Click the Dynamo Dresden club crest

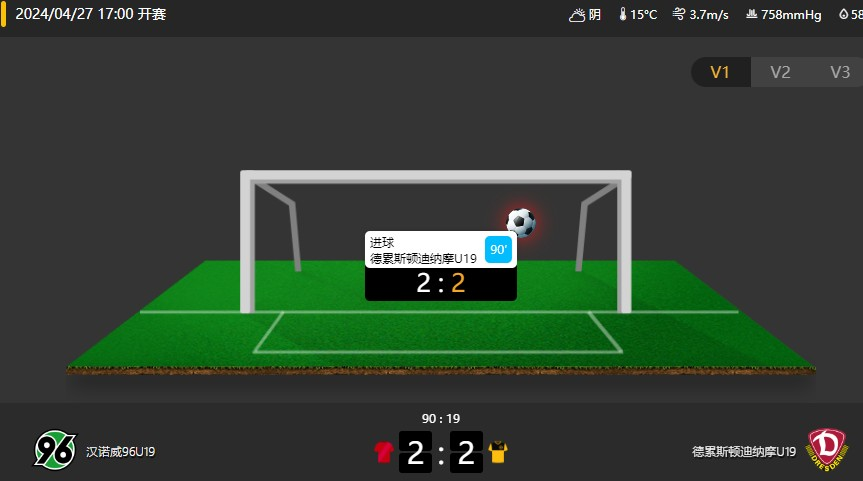pos(826,450)
